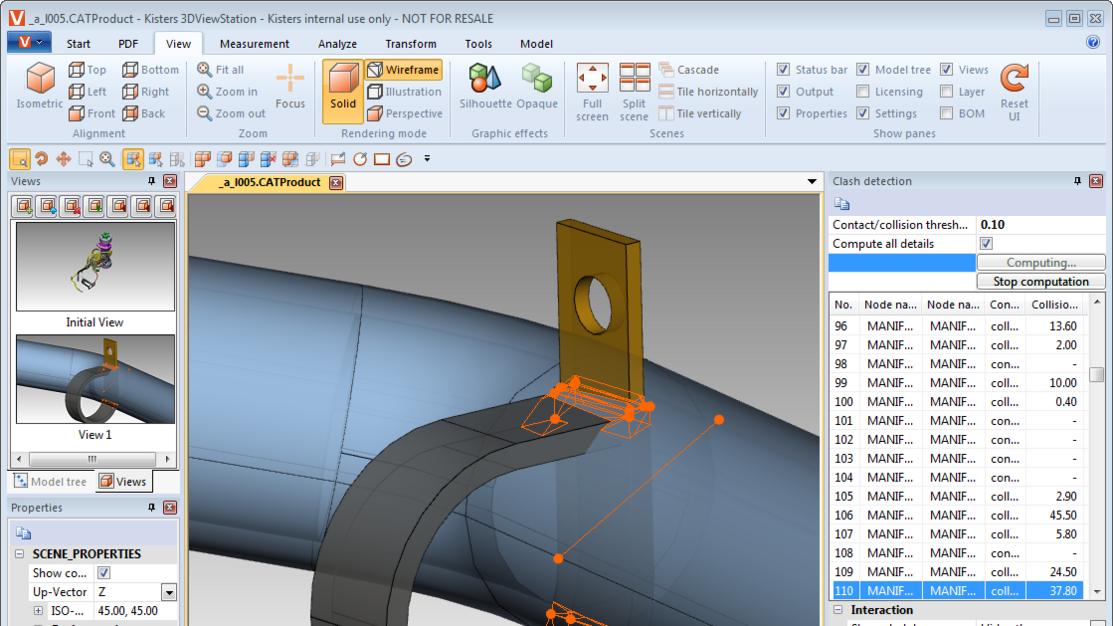Screen dimensions: 1113x626
Task: Toggle Settings pane checkbox
Action: (863, 114)
